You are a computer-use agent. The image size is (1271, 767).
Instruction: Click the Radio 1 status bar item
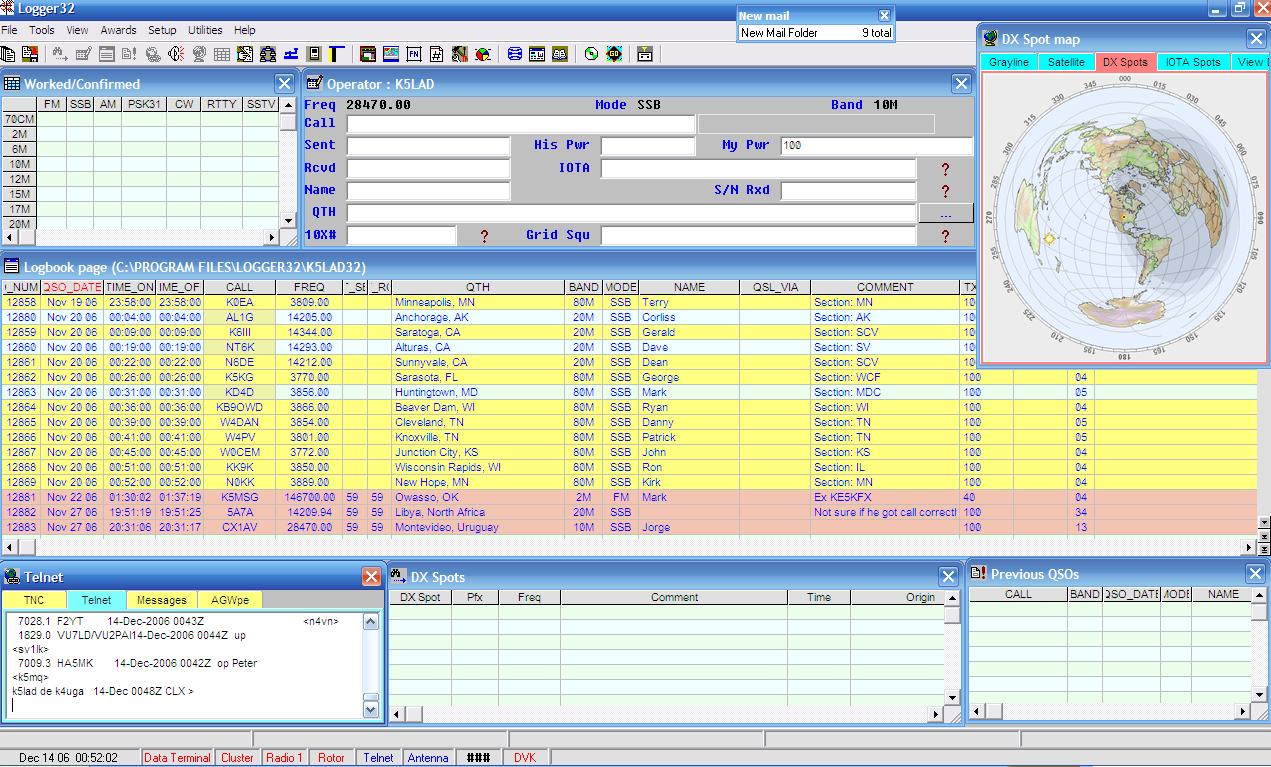tap(284, 758)
